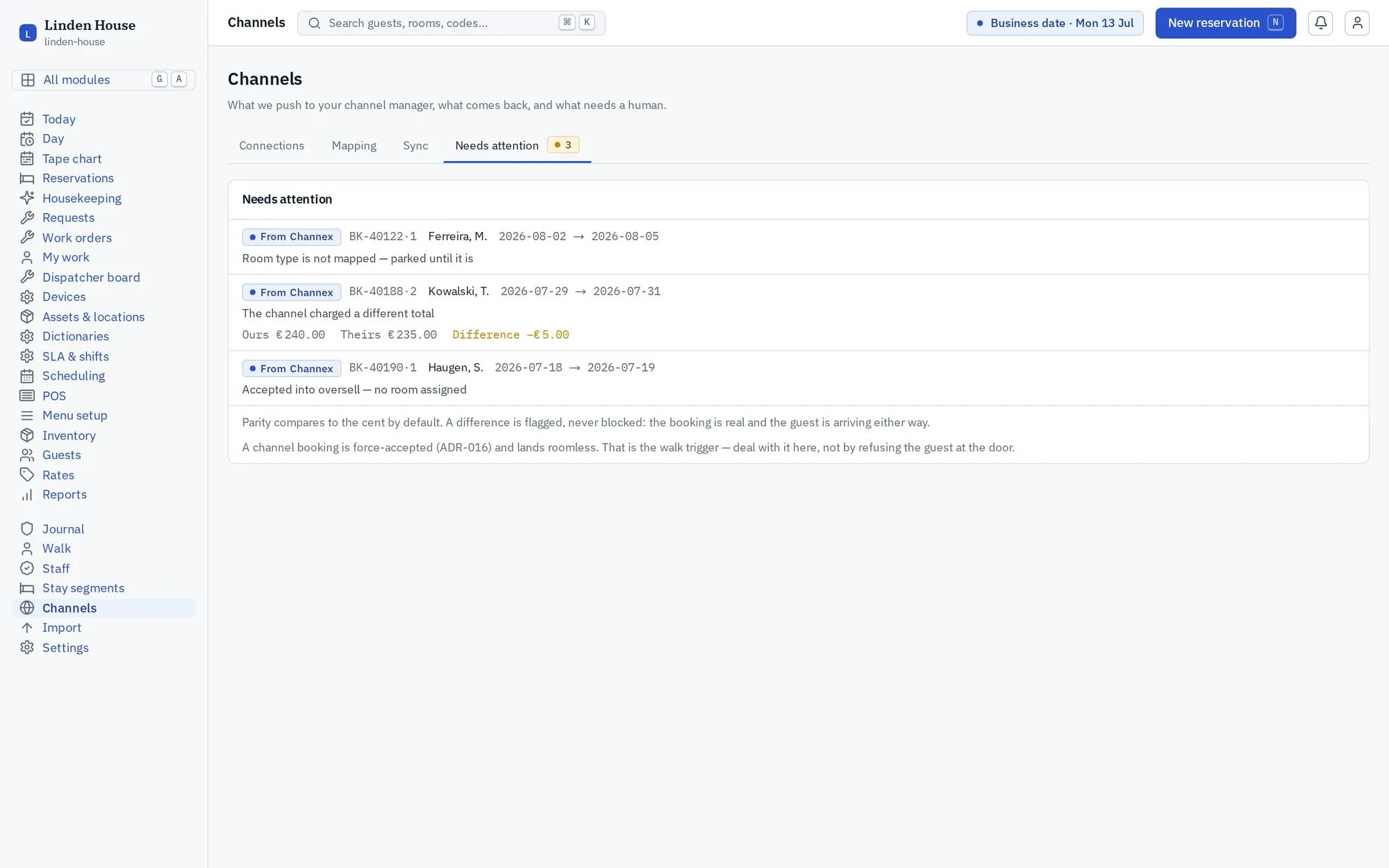
Task: Open the Today calendar icon in sidebar
Action: point(27,119)
